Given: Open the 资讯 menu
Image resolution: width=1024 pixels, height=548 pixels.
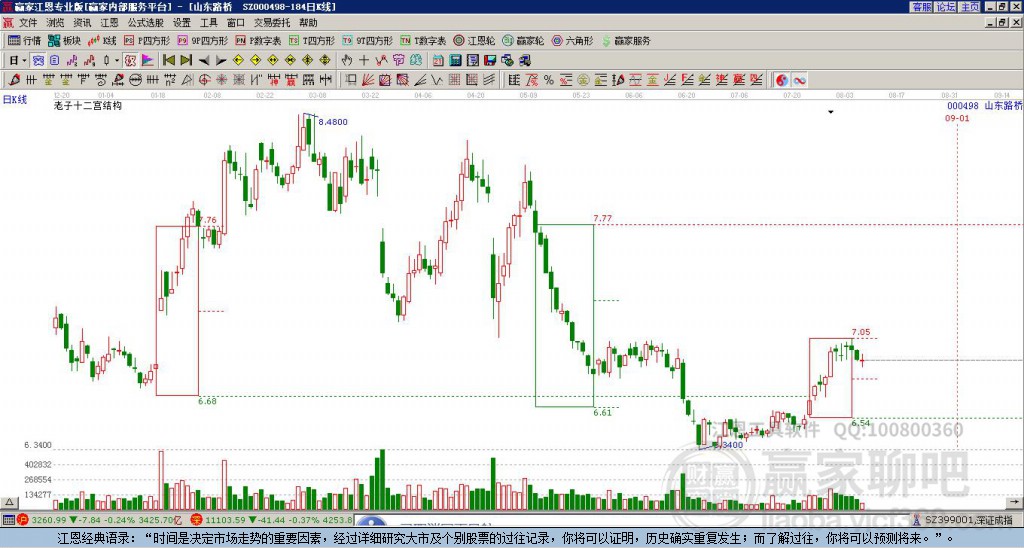Looking at the screenshot, I should click(x=82, y=23).
